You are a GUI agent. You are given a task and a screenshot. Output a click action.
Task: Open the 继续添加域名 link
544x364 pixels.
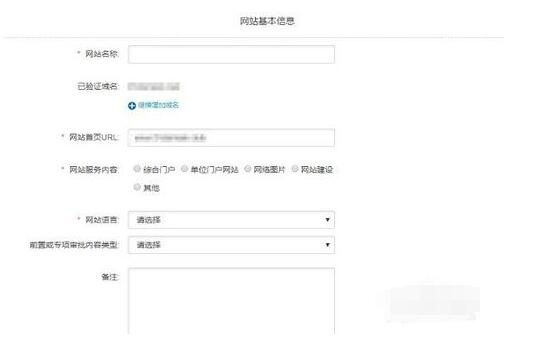pos(159,105)
